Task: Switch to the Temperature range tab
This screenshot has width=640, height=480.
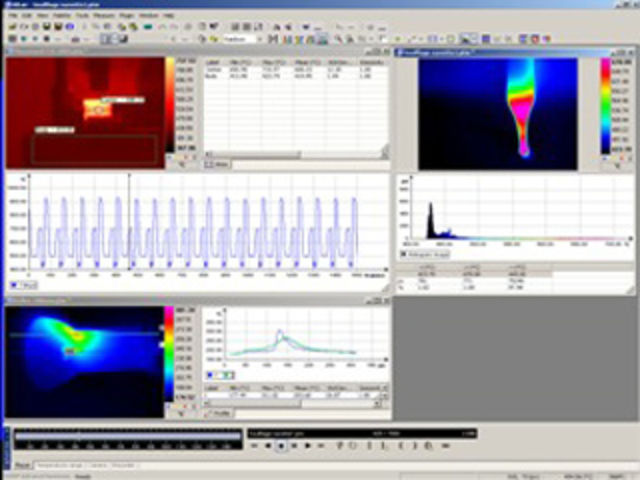Action: point(60,465)
